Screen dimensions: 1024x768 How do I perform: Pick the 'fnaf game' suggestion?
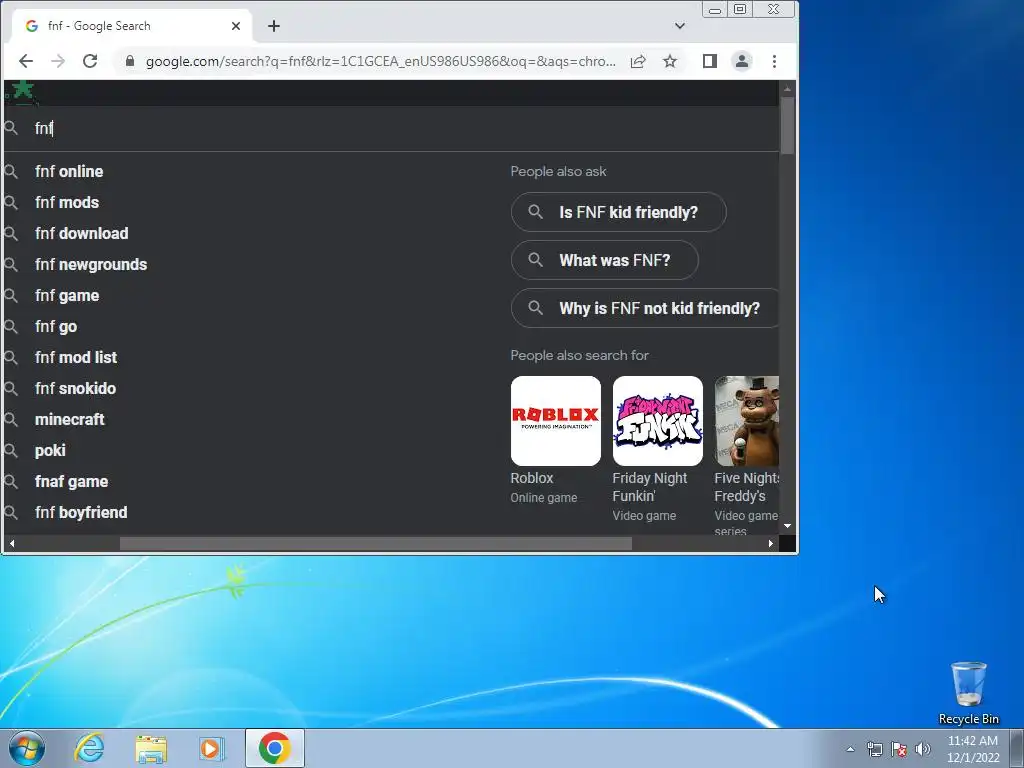71,482
